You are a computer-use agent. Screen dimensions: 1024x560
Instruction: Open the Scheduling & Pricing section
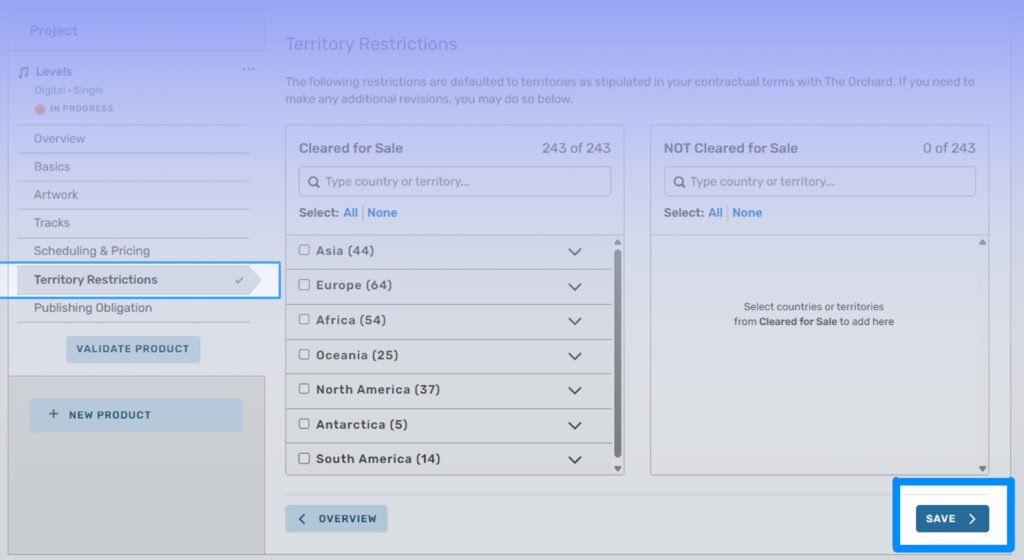92,251
